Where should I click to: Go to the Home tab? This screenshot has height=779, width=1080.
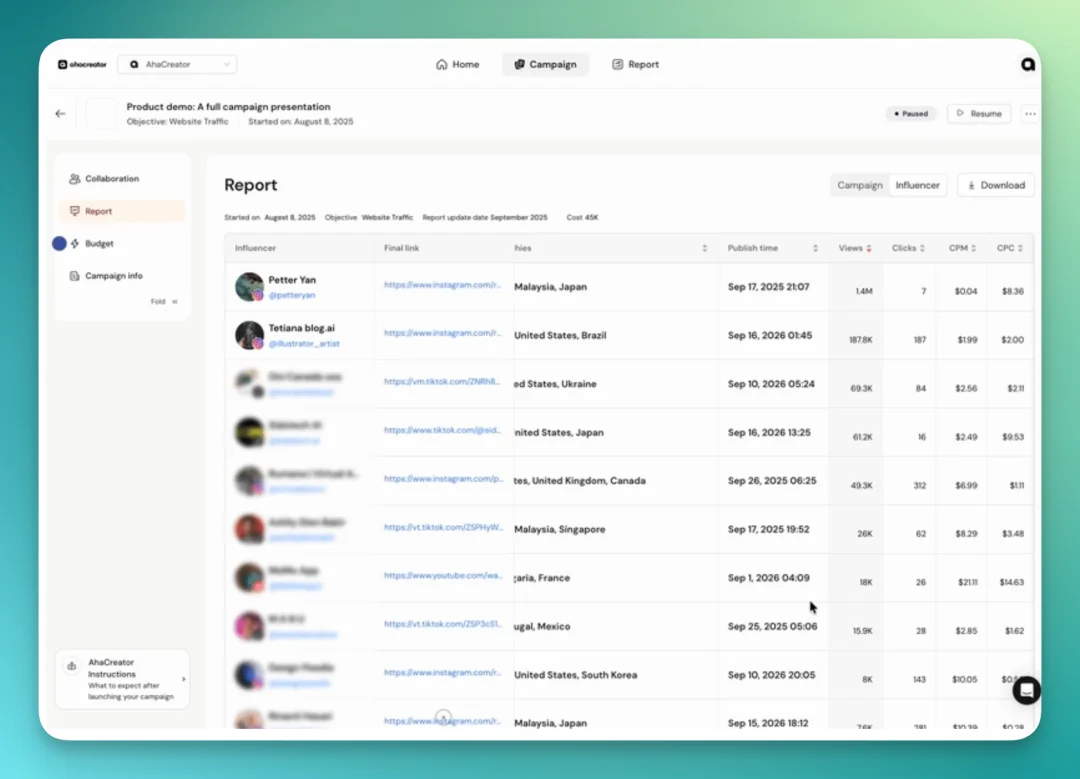pyautogui.click(x=457, y=64)
